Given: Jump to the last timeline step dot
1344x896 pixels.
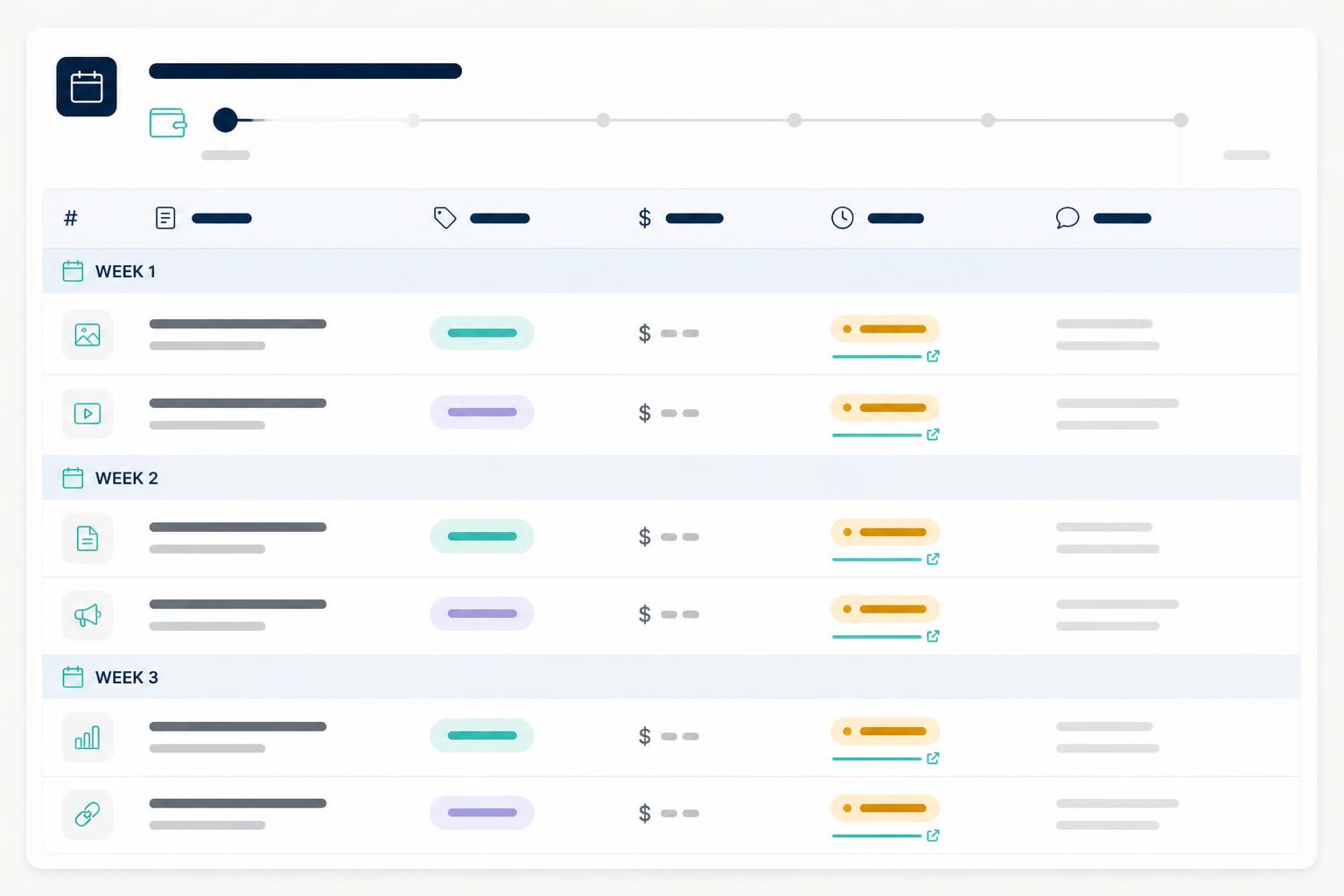Looking at the screenshot, I should 1180,120.
